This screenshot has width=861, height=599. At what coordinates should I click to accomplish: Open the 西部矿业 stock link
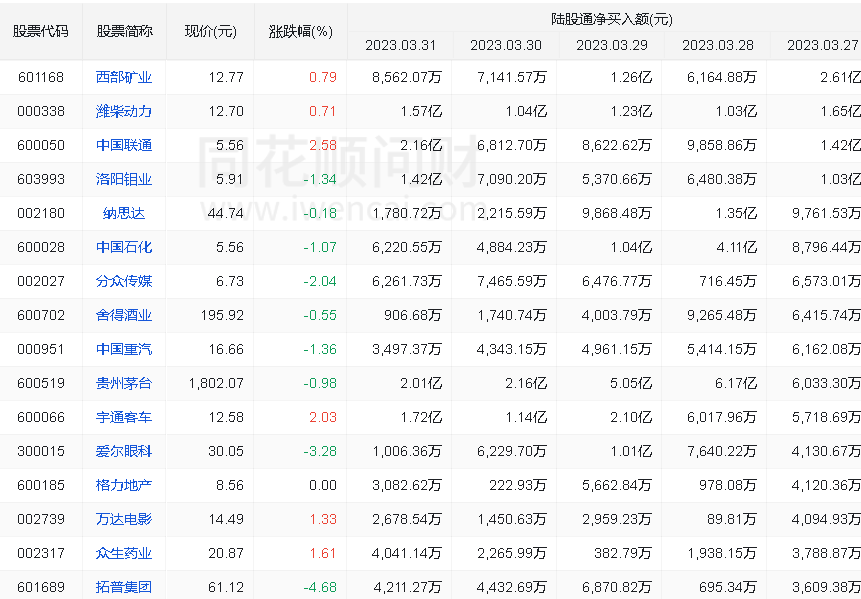pos(124,77)
